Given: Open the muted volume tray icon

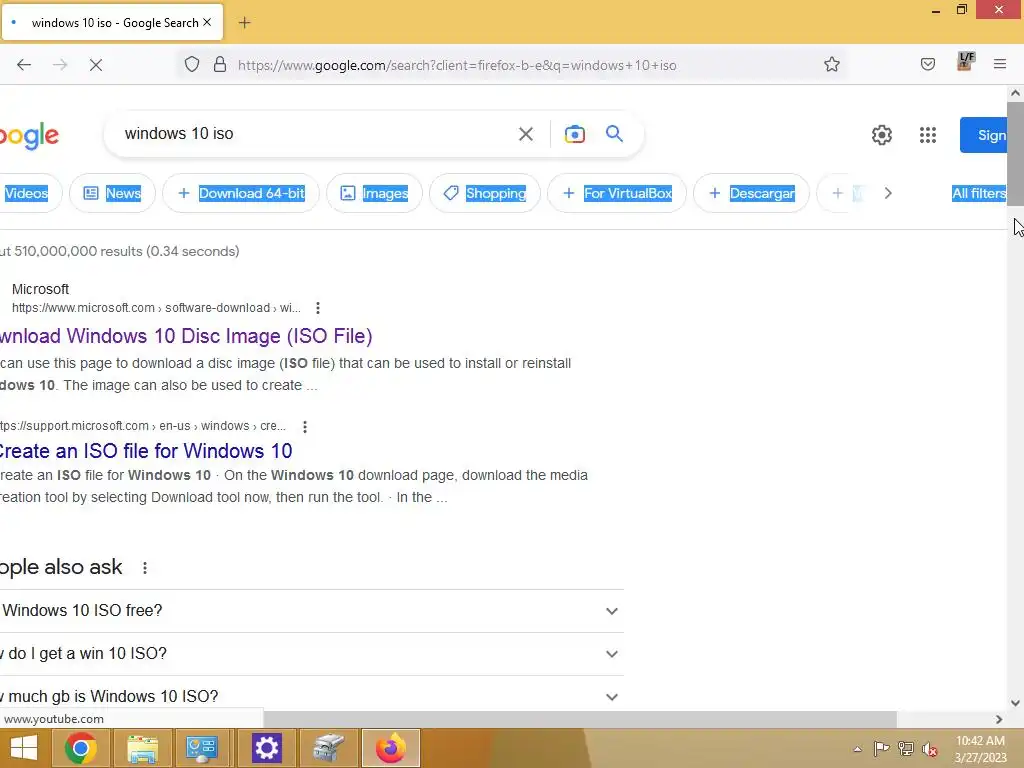Looking at the screenshot, I should (930, 748).
